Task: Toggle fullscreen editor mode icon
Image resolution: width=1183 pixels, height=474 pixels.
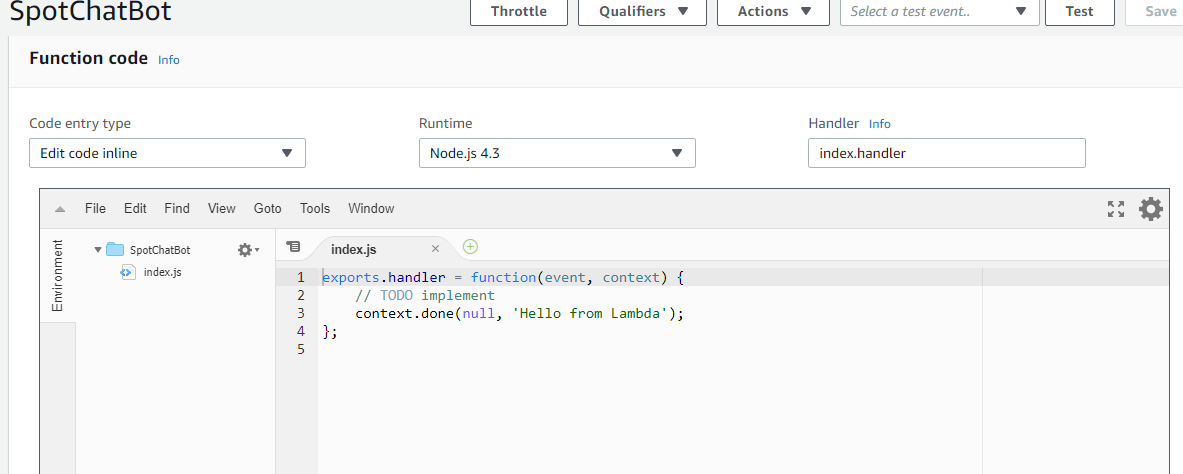Action: point(1116,209)
